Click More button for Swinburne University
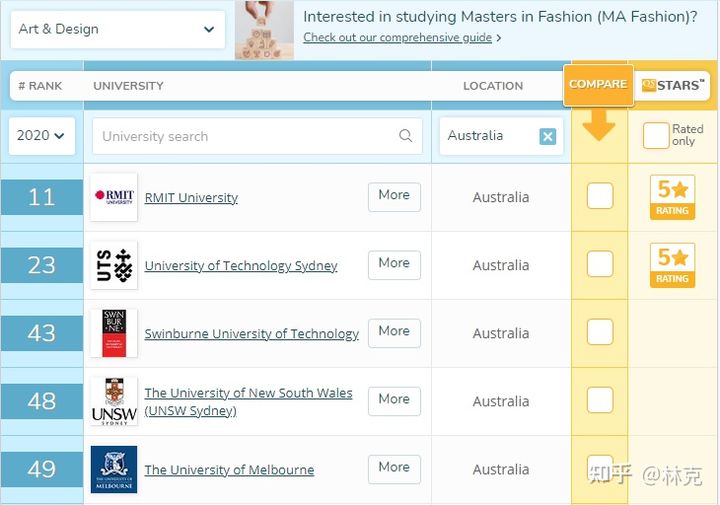 pyautogui.click(x=394, y=333)
